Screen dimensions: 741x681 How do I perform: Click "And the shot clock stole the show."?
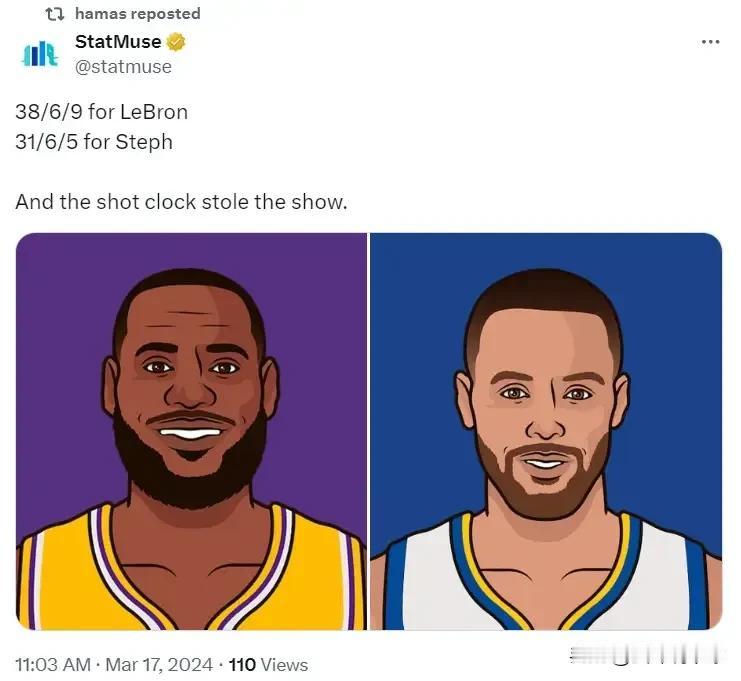[x=181, y=202]
